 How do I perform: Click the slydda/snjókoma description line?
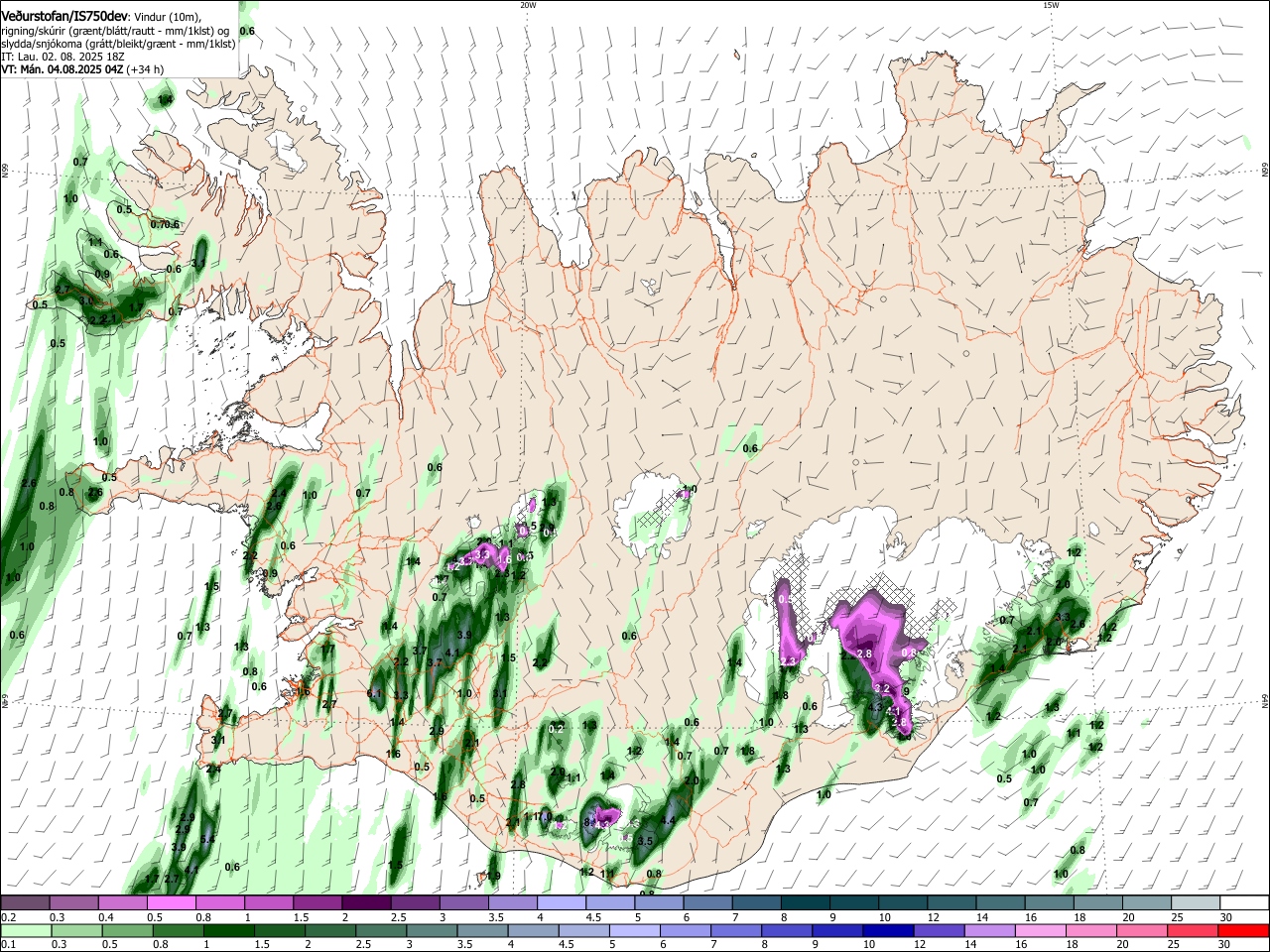pos(118,44)
